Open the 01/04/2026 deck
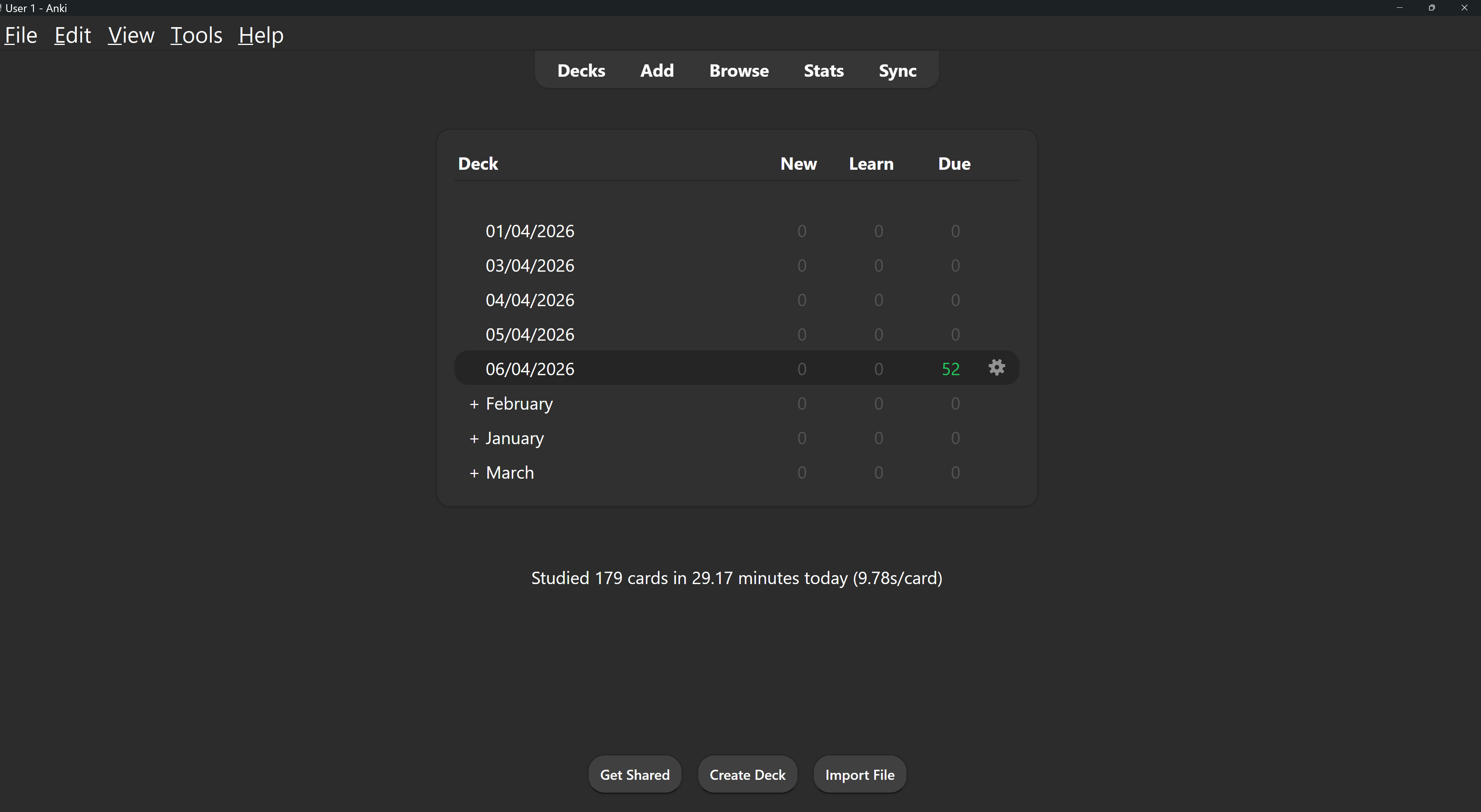This screenshot has height=812, width=1481. coord(530,231)
